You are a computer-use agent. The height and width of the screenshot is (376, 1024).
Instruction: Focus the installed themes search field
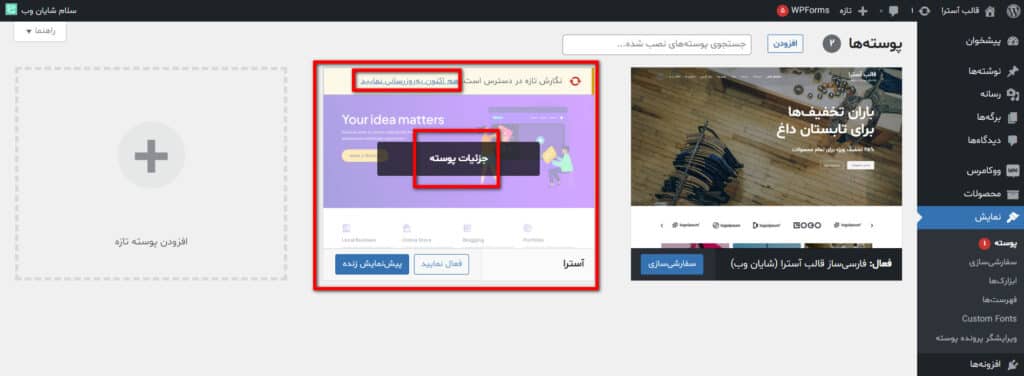pos(657,44)
